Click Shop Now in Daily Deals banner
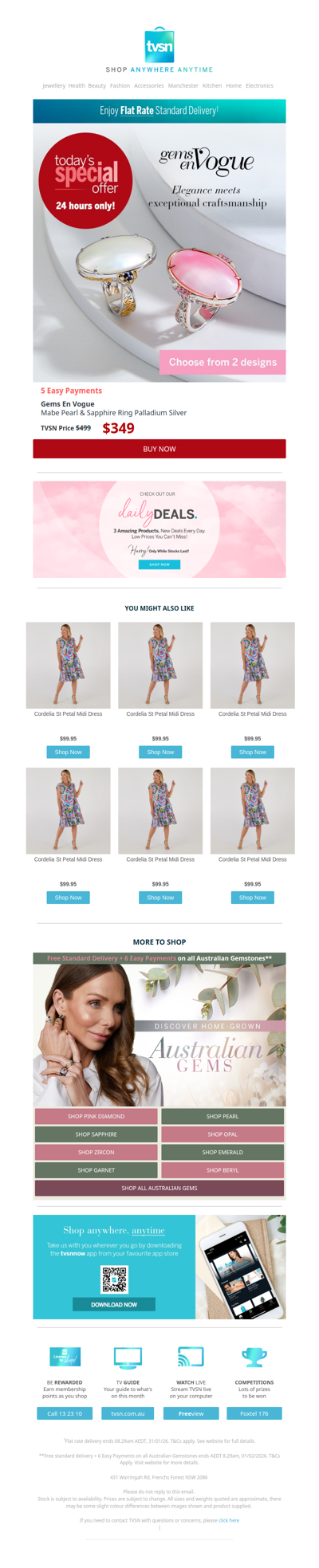The image size is (319, 1568). pos(159,564)
